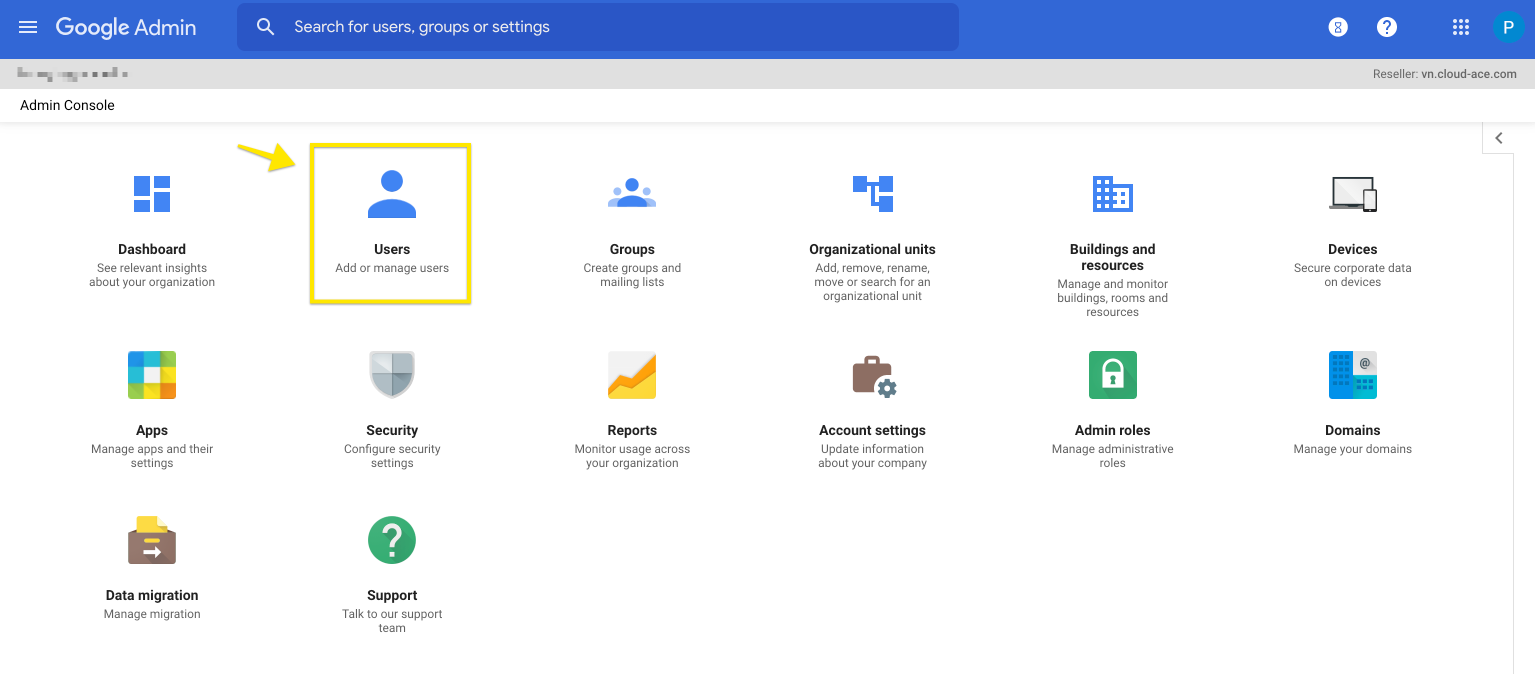
Task: Click the Support title text
Action: click(392, 595)
